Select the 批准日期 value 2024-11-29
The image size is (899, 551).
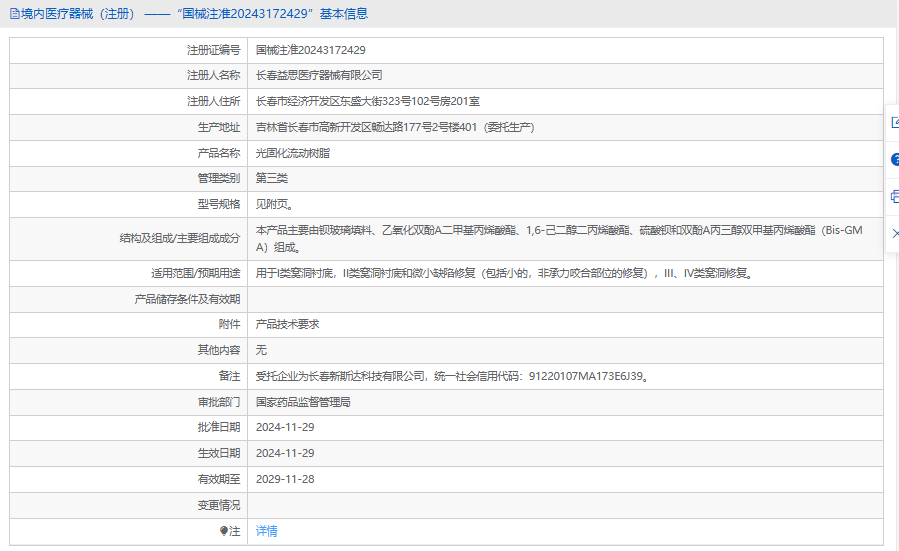[285, 427]
